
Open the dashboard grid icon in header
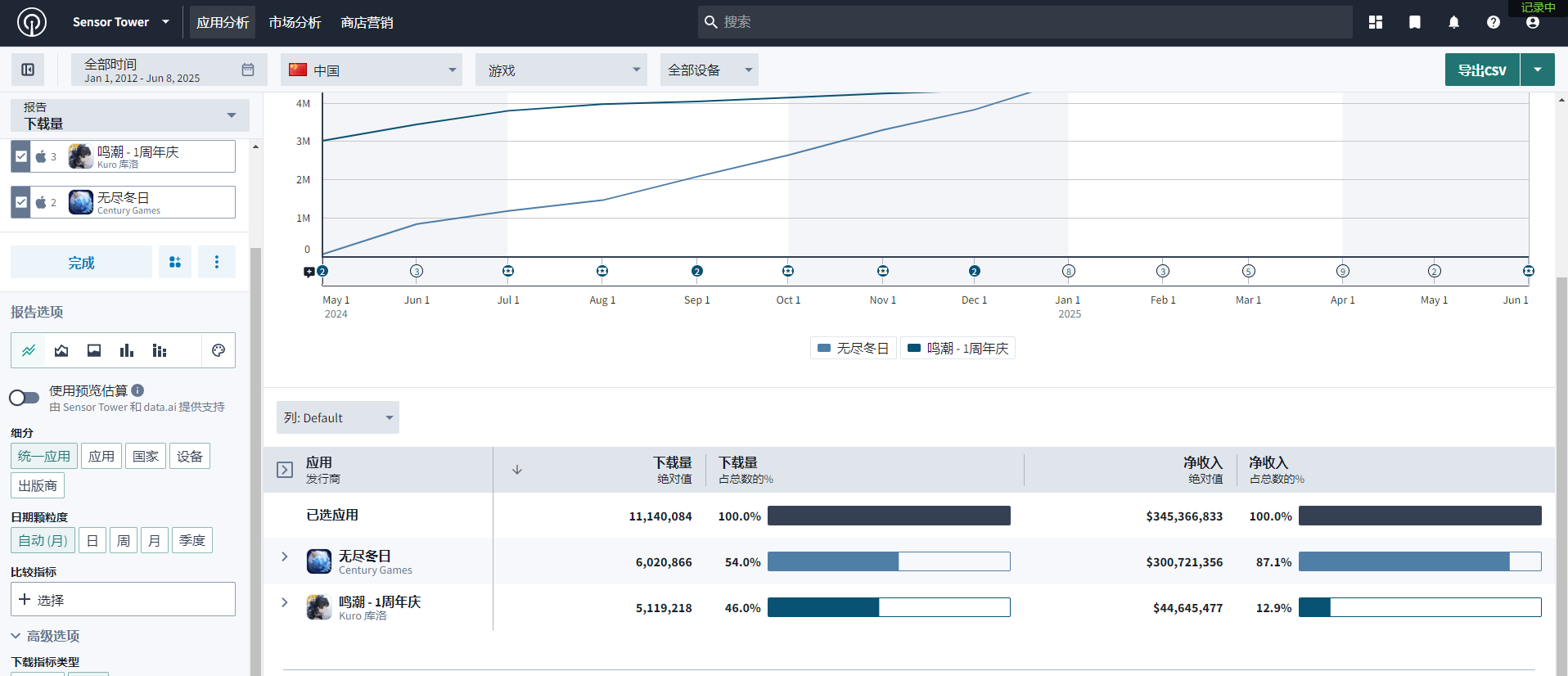coord(1376,22)
